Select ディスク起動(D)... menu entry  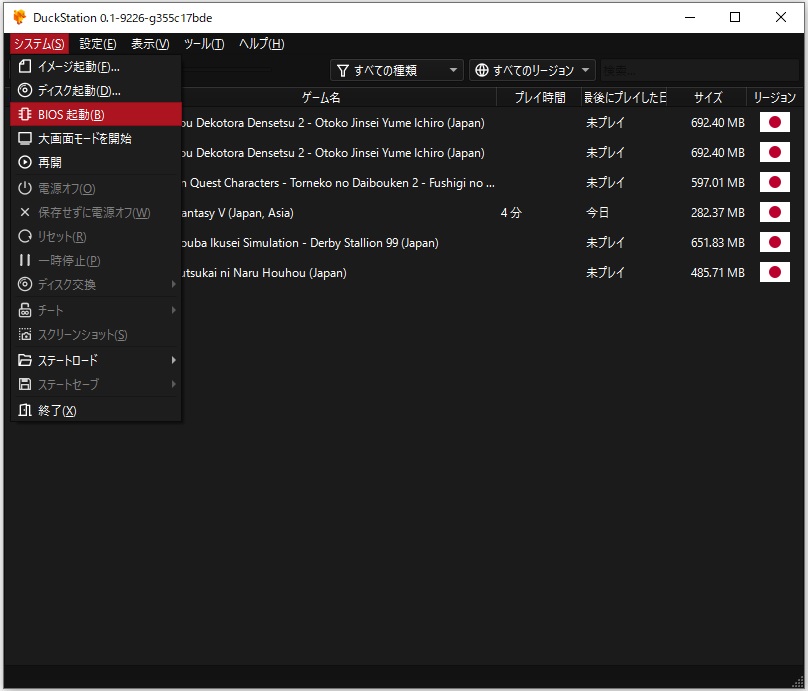point(96,90)
